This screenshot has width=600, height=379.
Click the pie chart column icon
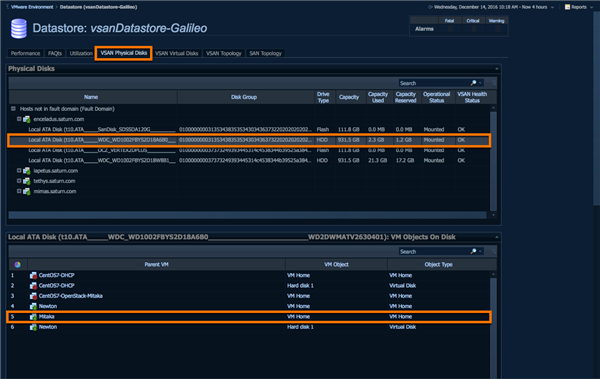pos(18,265)
